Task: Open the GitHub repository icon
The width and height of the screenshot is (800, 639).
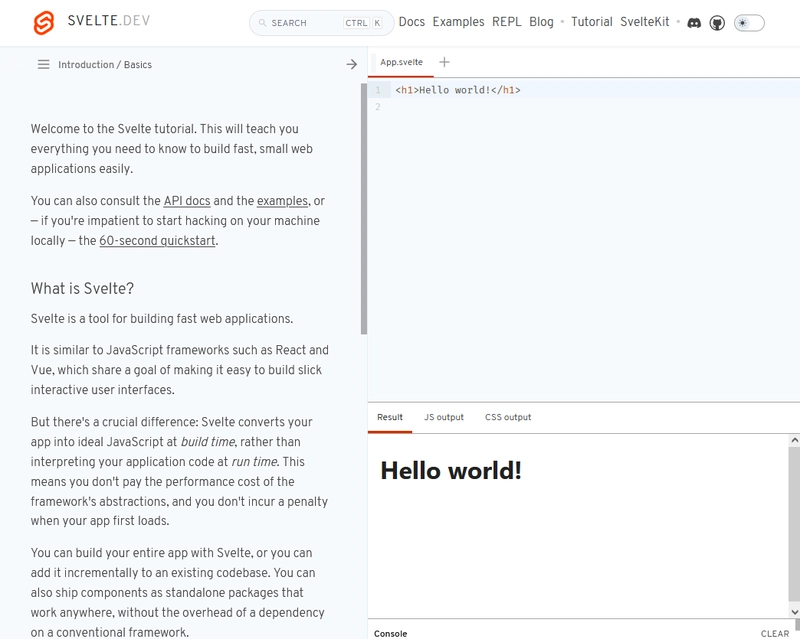Action: pyautogui.click(x=717, y=22)
